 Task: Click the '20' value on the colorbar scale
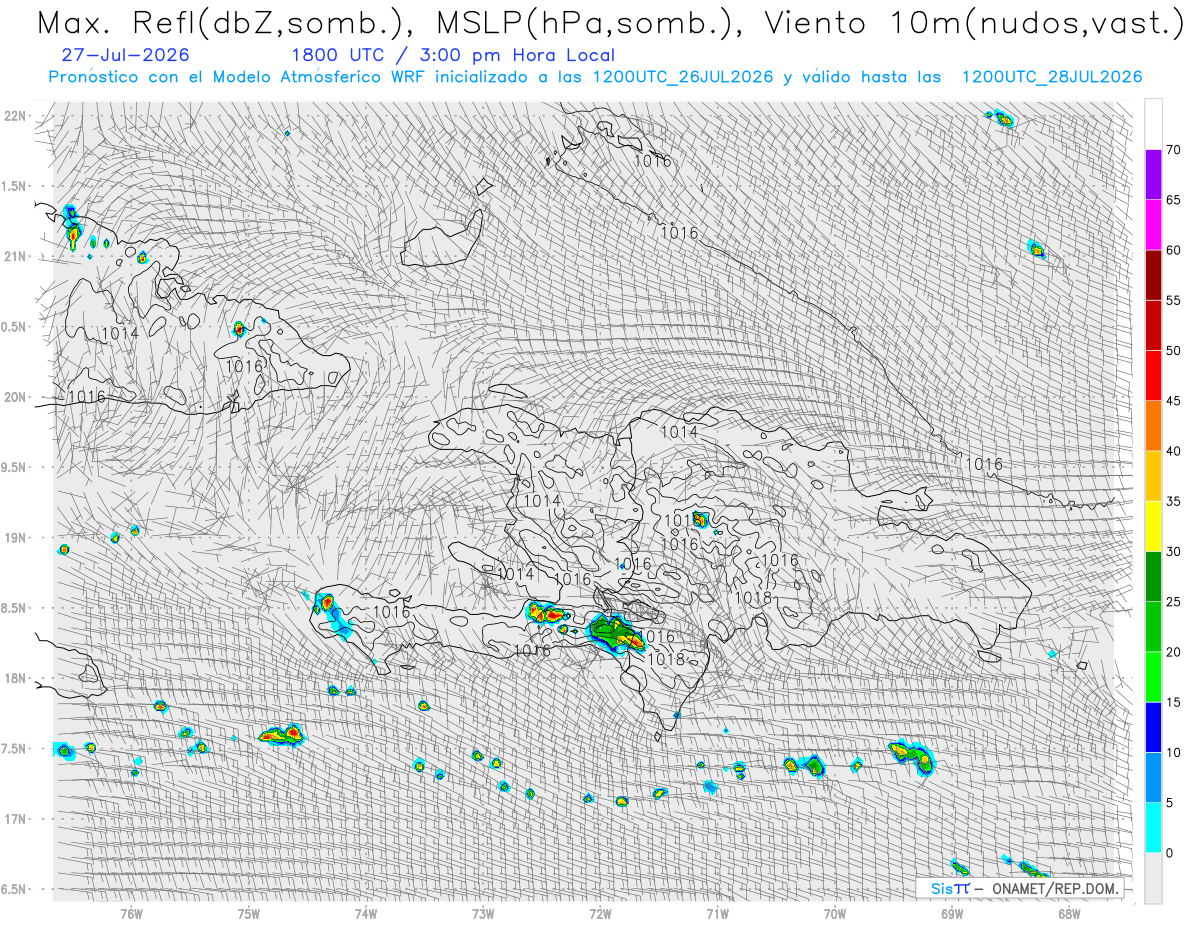pos(1174,652)
